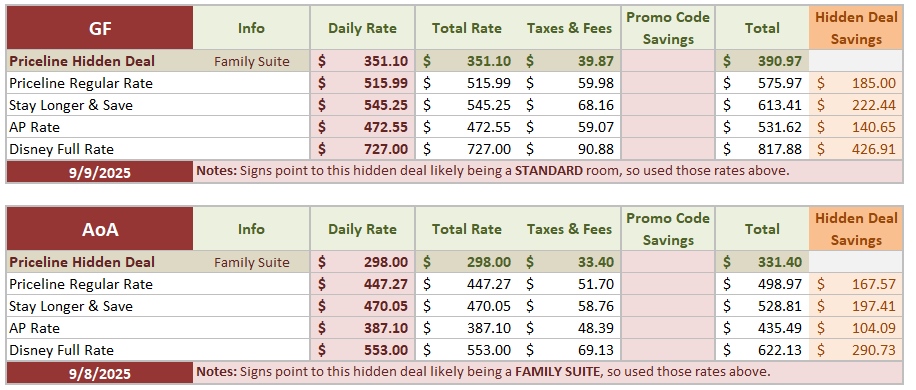The image size is (916, 390).
Task: Click the 9/8/2025 date cell
Action: (100, 373)
